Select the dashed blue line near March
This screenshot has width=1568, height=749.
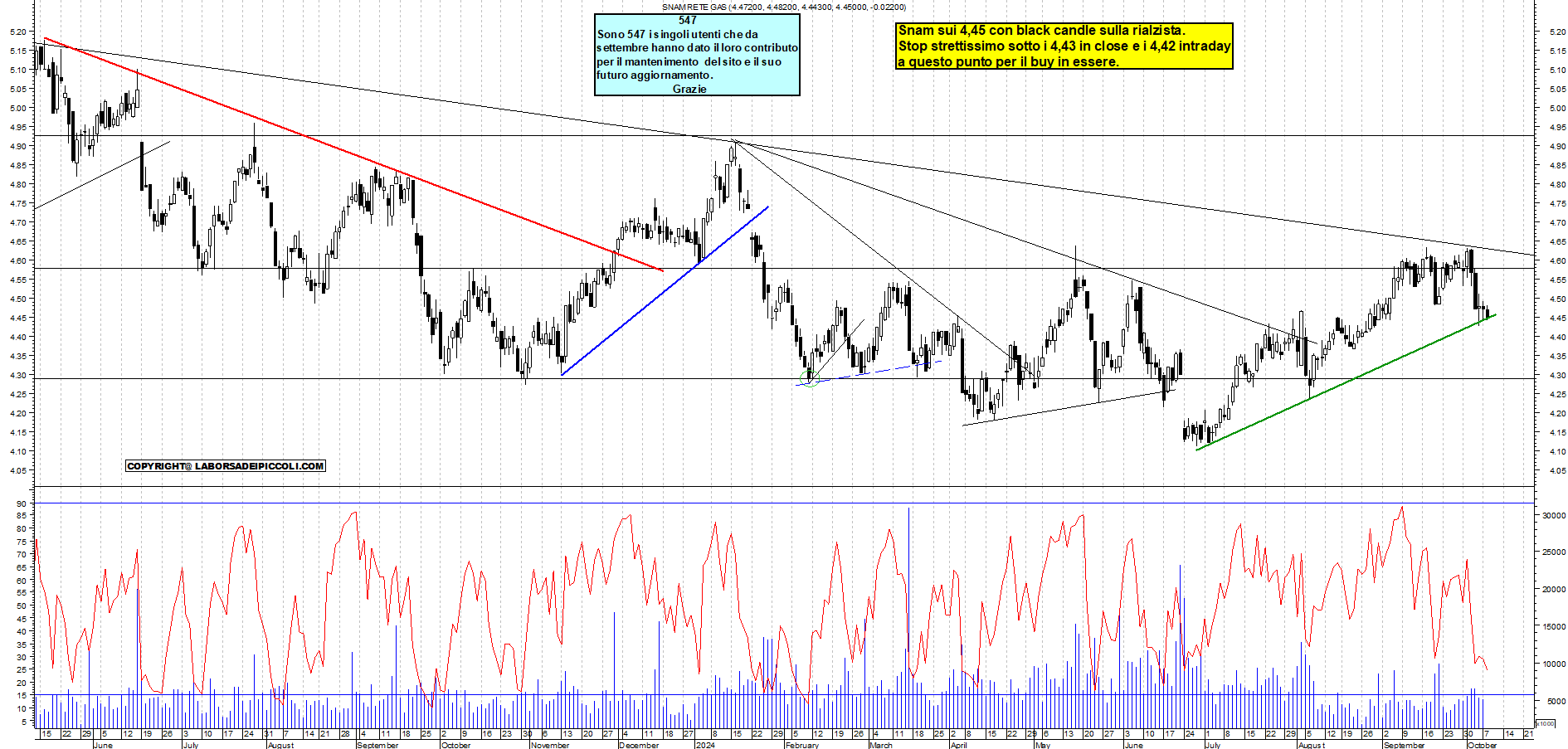point(869,372)
